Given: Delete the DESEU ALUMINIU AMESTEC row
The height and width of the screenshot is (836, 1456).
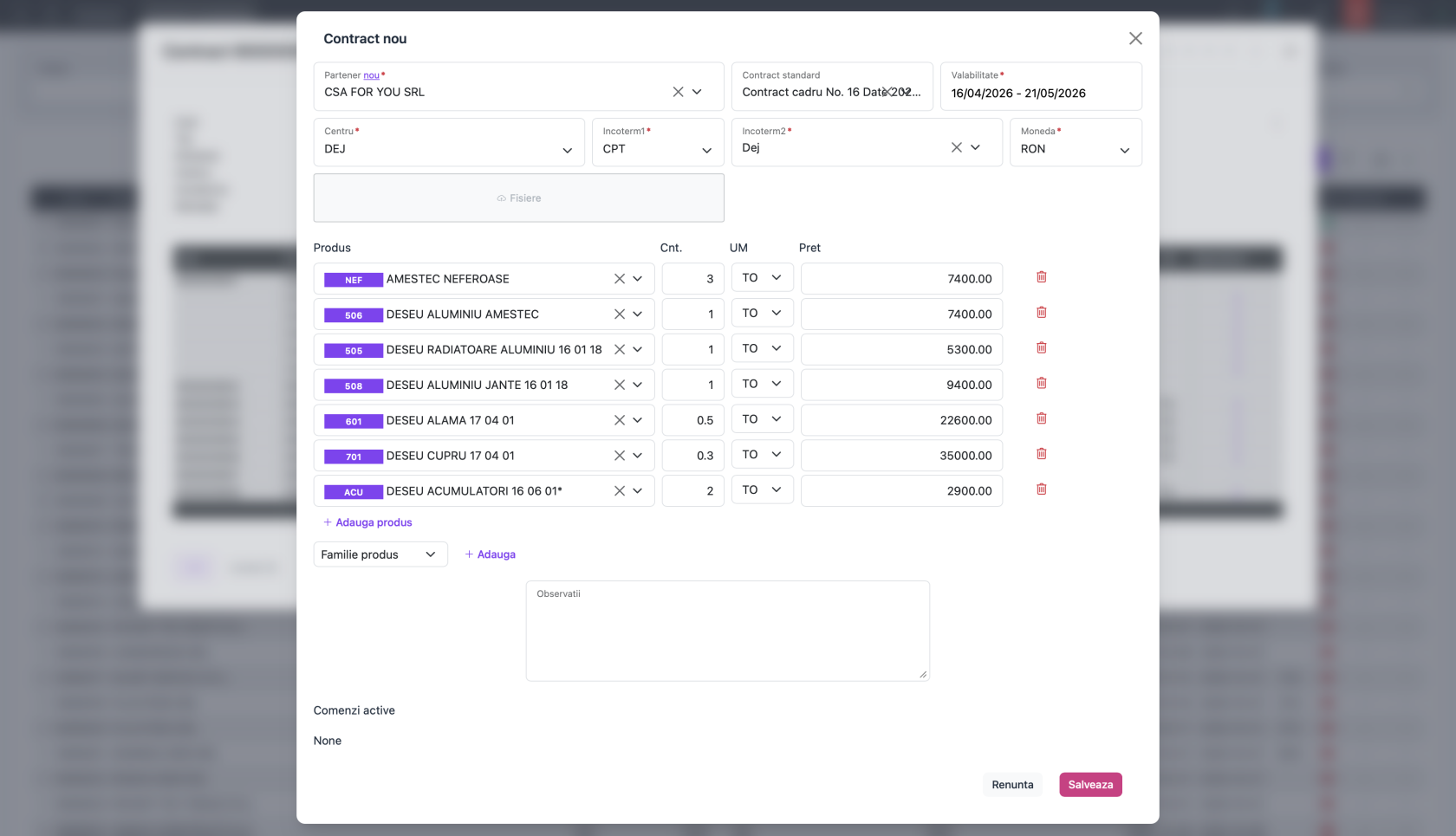Looking at the screenshot, I should coord(1042,313).
